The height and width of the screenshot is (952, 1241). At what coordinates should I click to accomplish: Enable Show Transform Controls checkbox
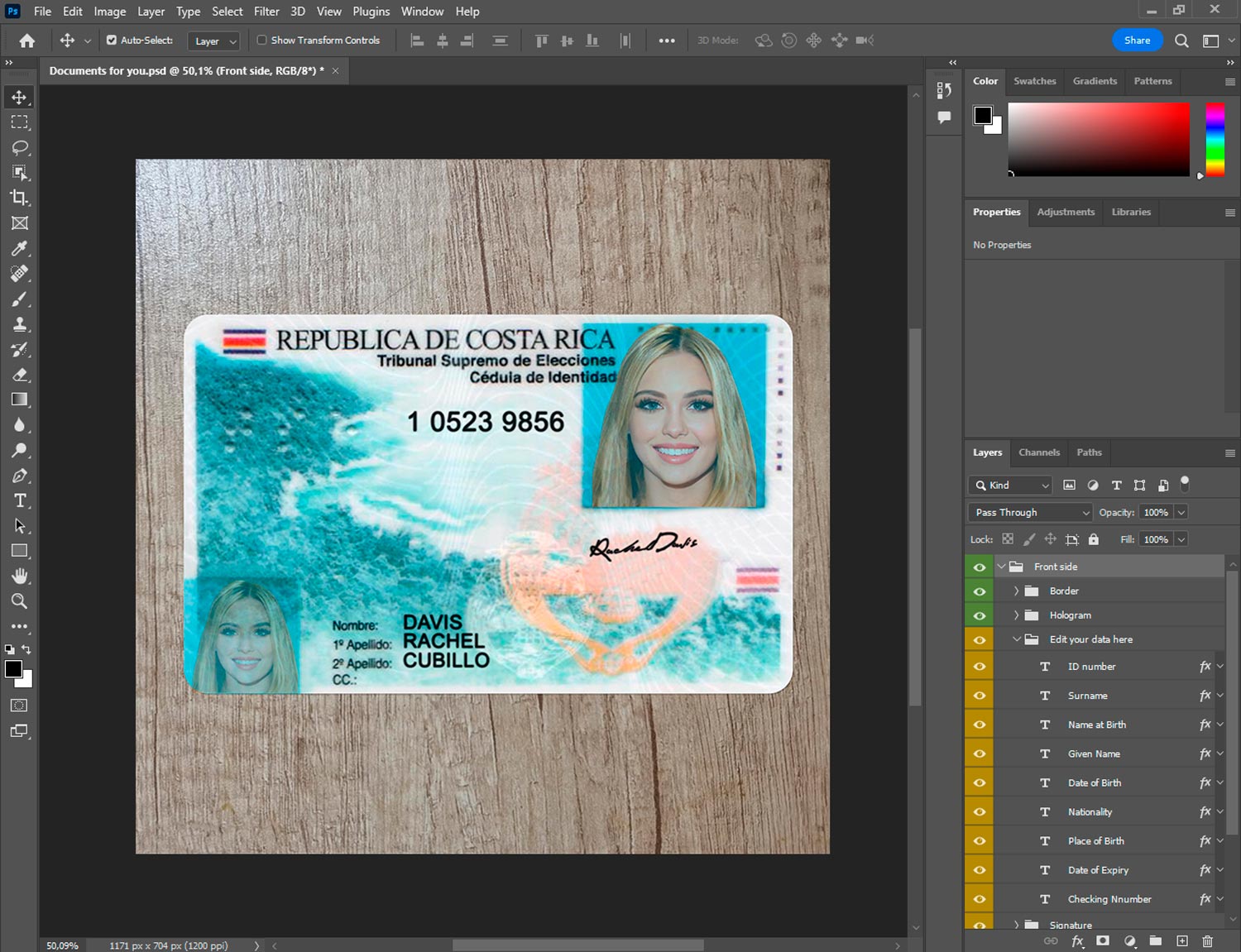pyautogui.click(x=261, y=40)
